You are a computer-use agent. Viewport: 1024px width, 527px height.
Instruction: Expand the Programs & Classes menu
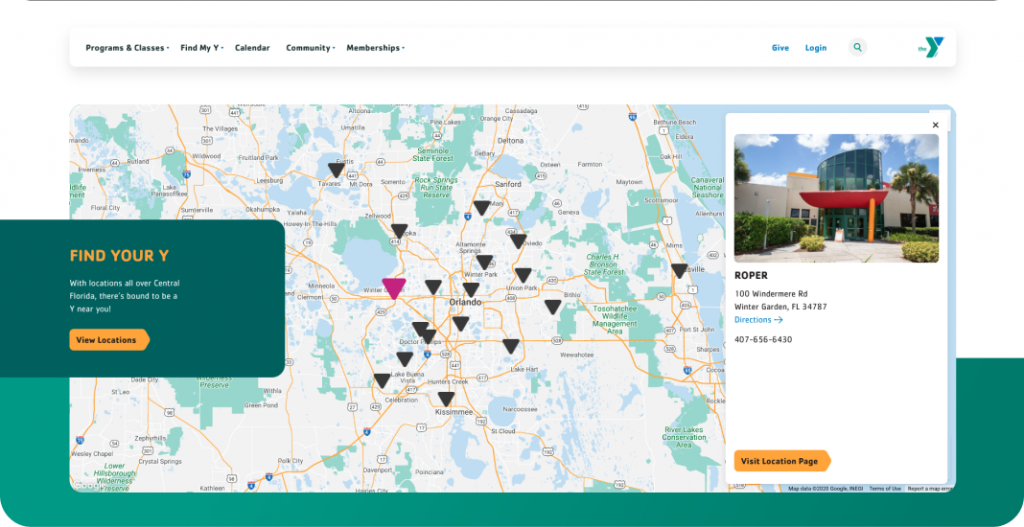pos(127,48)
